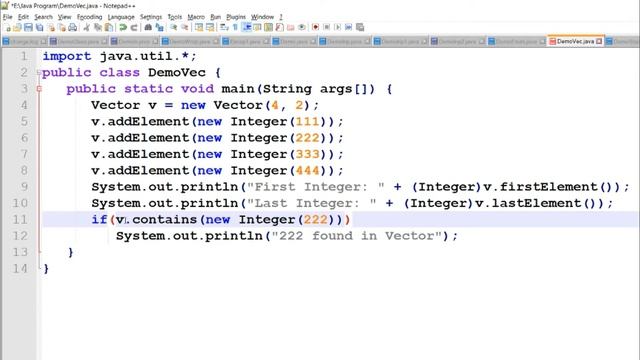Image resolution: width=640 pixels, height=360 pixels.
Task: Close the DemoVec.java tab
Action: click(x=599, y=41)
